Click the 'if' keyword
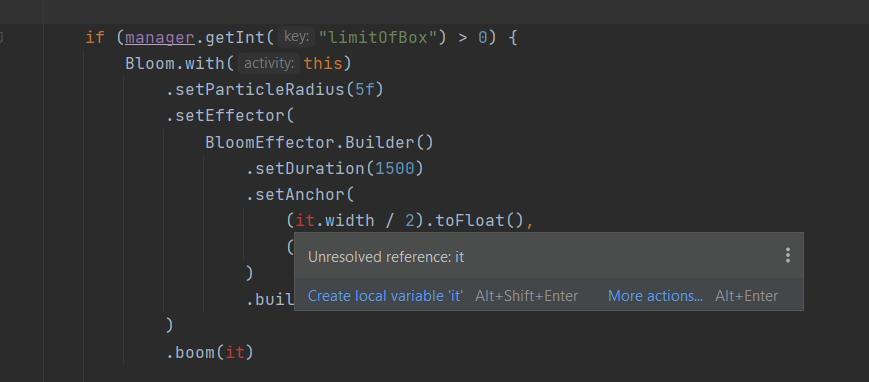The width and height of the screenshot is (869, 382). (95, 38)
